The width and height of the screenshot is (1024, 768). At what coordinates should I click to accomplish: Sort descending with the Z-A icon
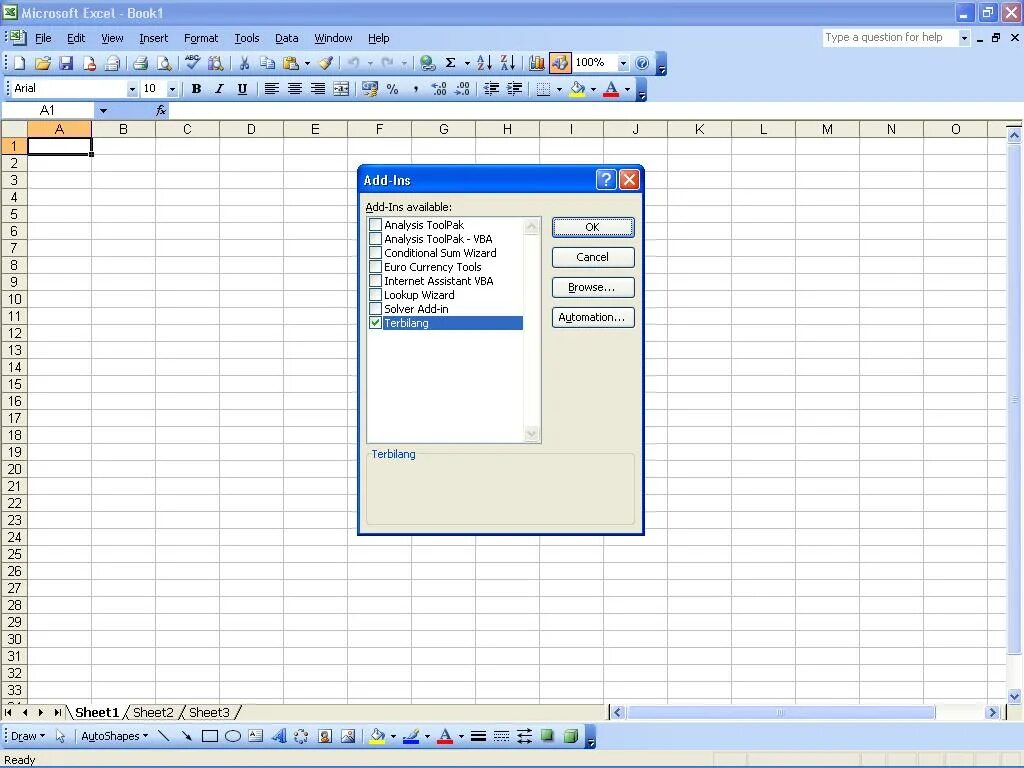pos(508,63)
